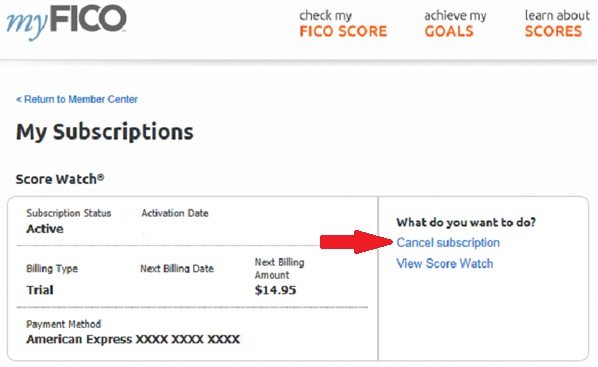Click the Subscription Status label
Image resolution: width=598 pixels, height=367 pixels.
tap(69, 213)
